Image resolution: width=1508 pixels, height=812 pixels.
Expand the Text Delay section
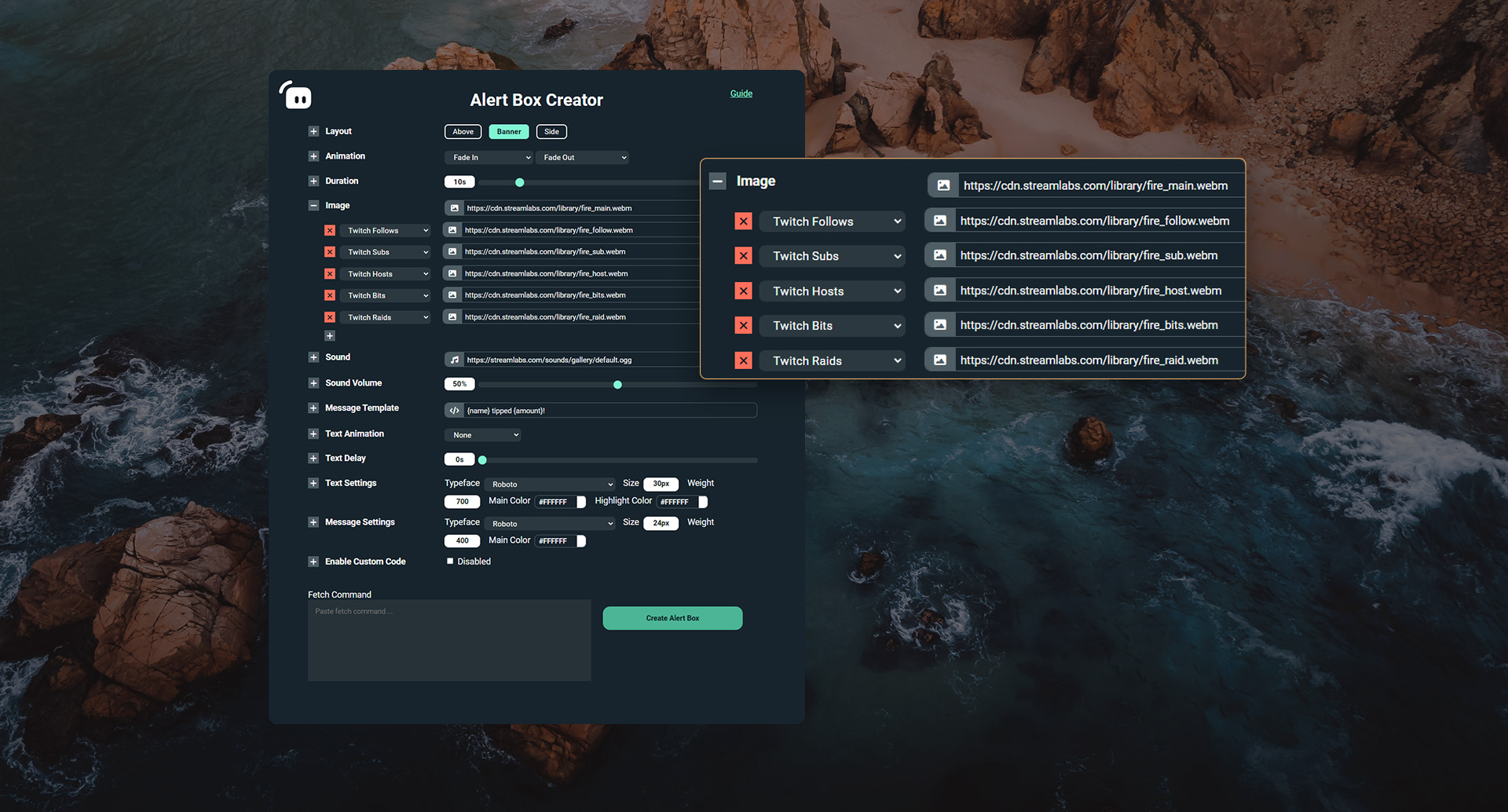point(313,458)
